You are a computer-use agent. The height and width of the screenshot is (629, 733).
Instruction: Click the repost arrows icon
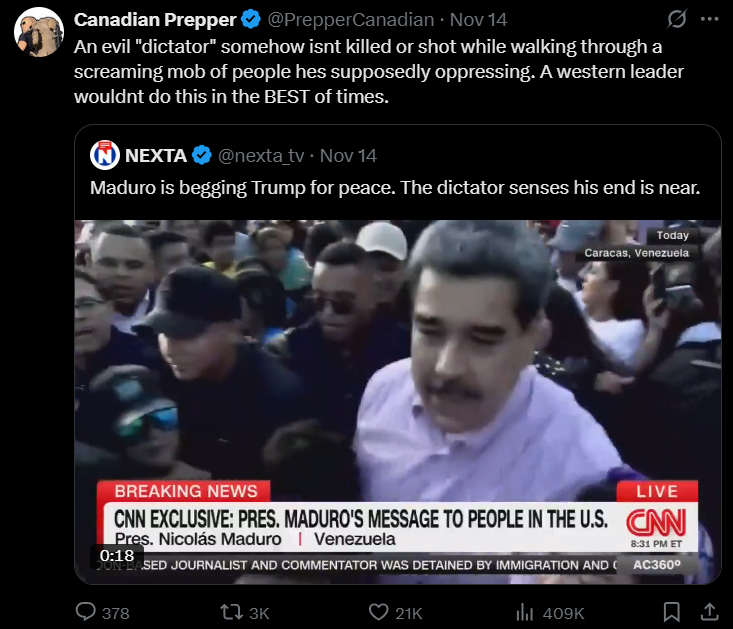point(231,612)
